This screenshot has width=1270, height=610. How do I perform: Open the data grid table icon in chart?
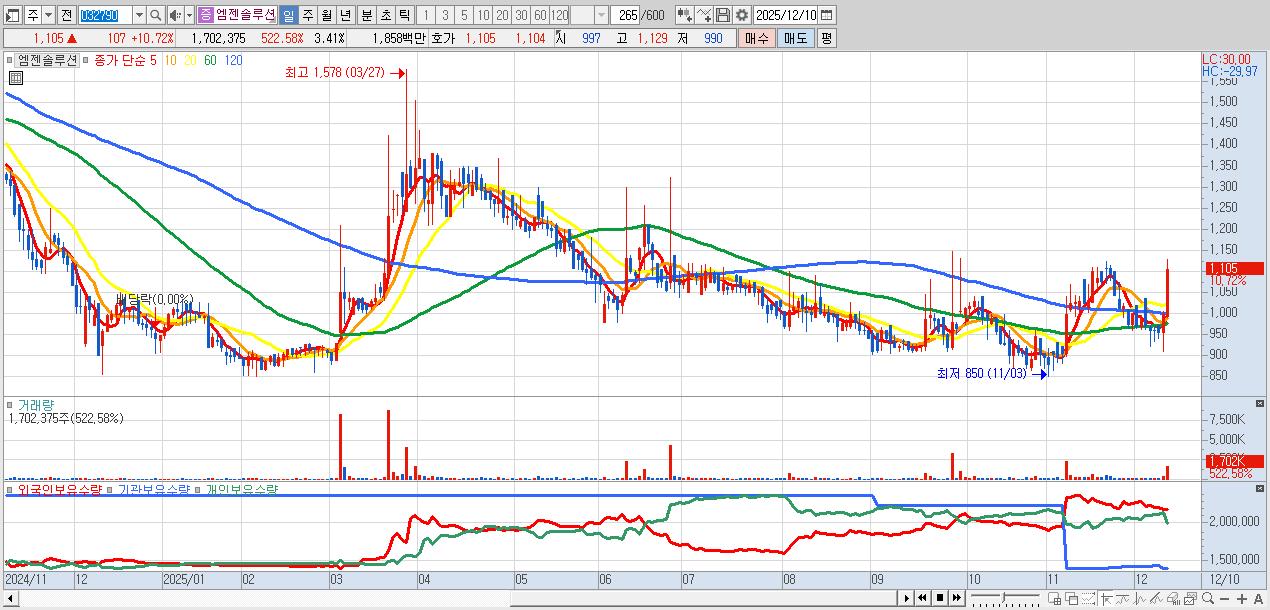click(x=15, y=77)
